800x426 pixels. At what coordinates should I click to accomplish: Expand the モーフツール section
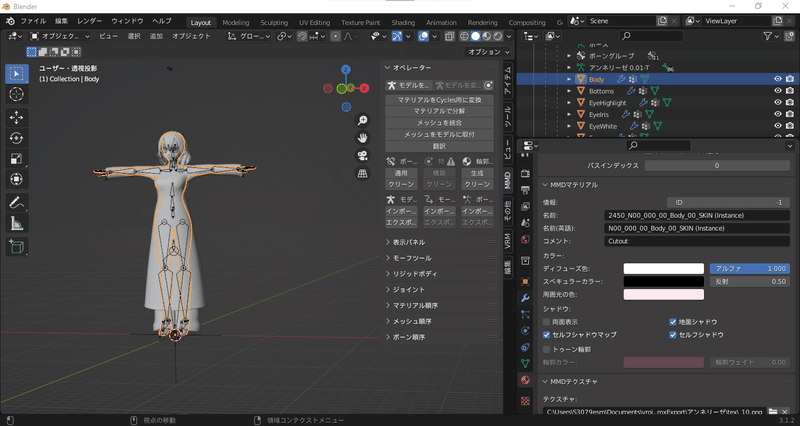point(412,258)
